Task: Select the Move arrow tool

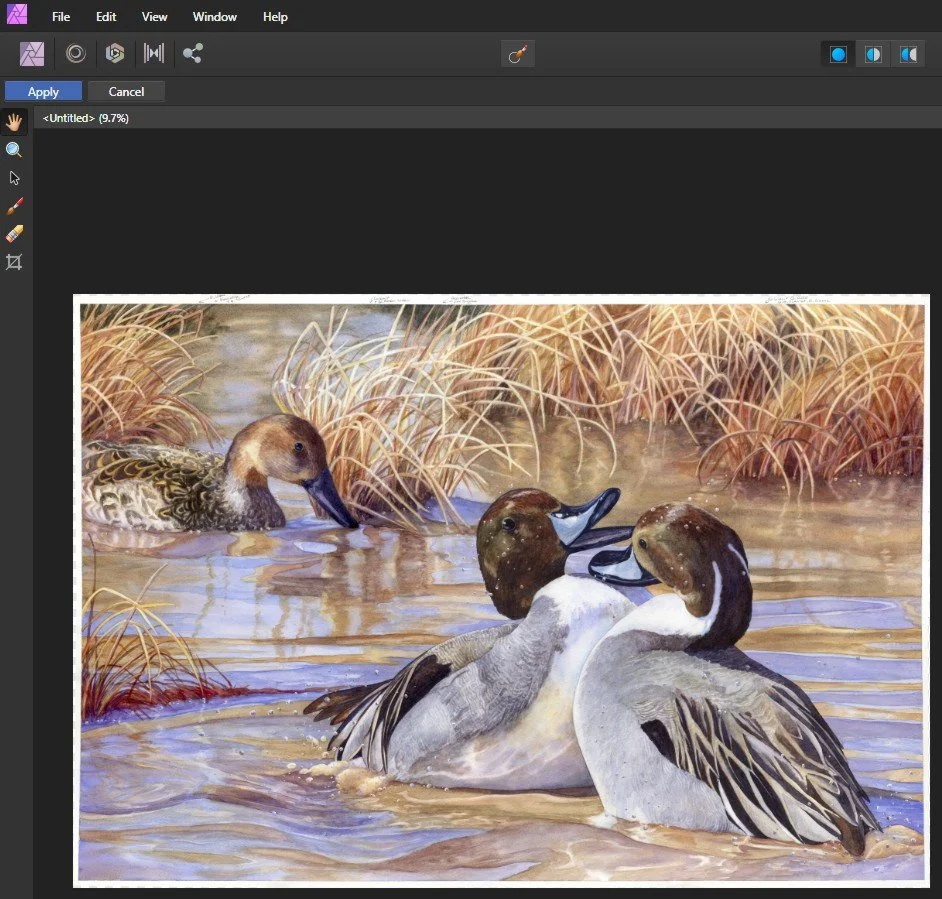Action: coord(14,178)
